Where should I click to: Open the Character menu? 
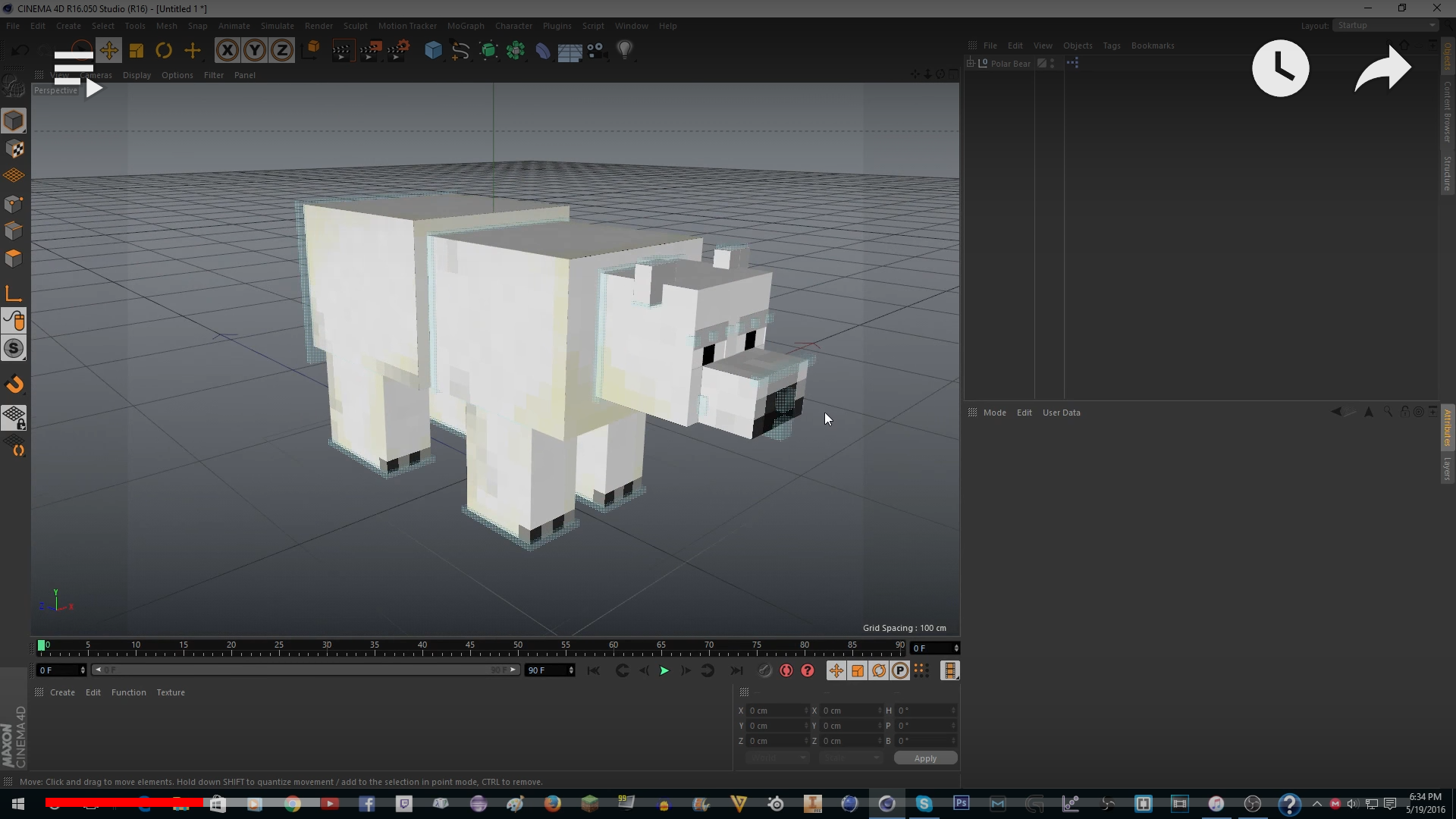pyautogui.click(x=513, y=26)
